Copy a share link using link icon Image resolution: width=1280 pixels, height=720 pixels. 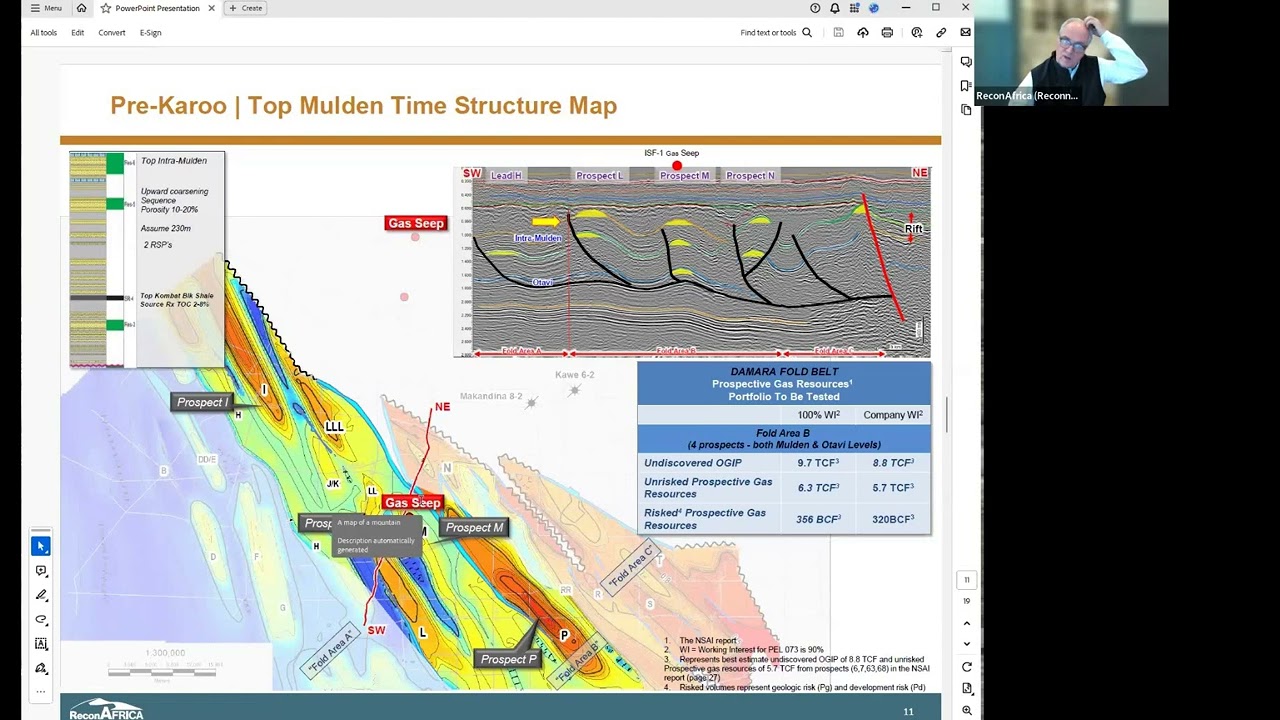point(941,33)
